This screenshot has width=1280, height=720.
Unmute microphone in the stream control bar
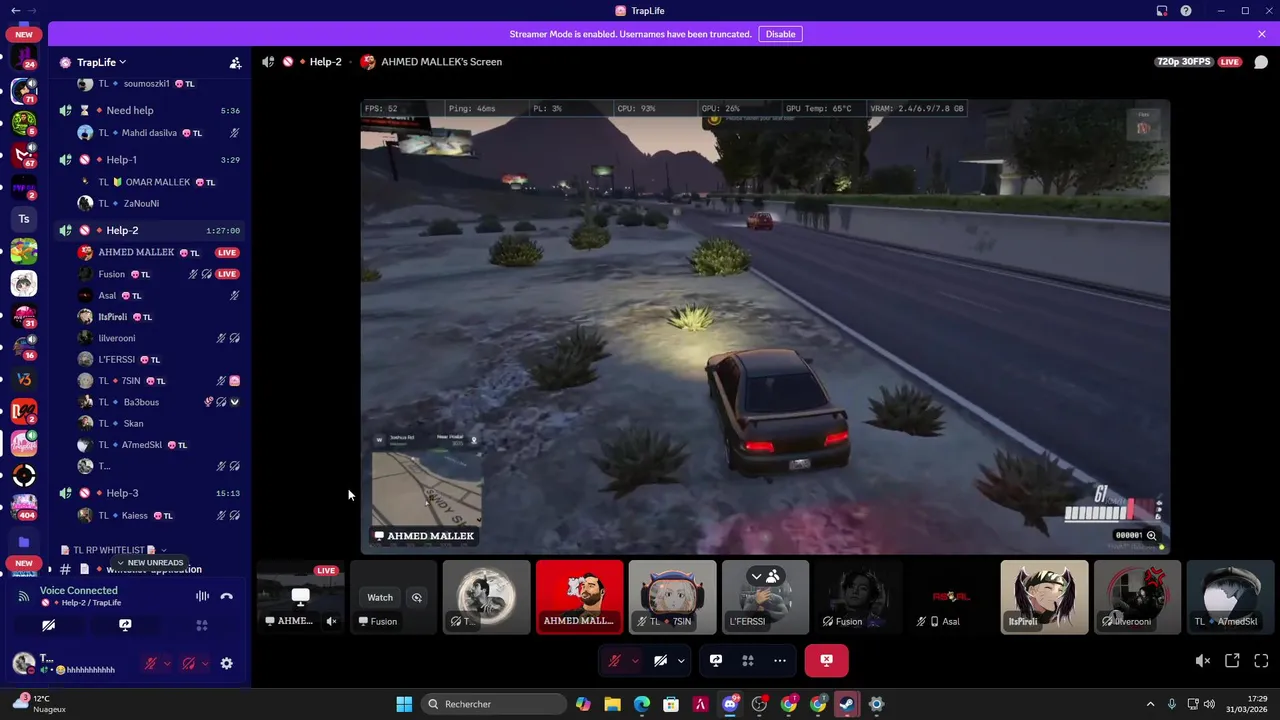coord(614,660)
